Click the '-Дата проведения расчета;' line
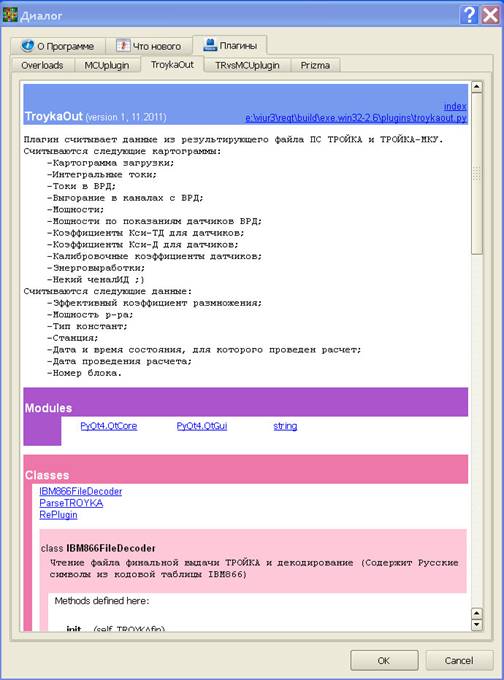The height and width of the screenshot is (680, 504). 119,361
